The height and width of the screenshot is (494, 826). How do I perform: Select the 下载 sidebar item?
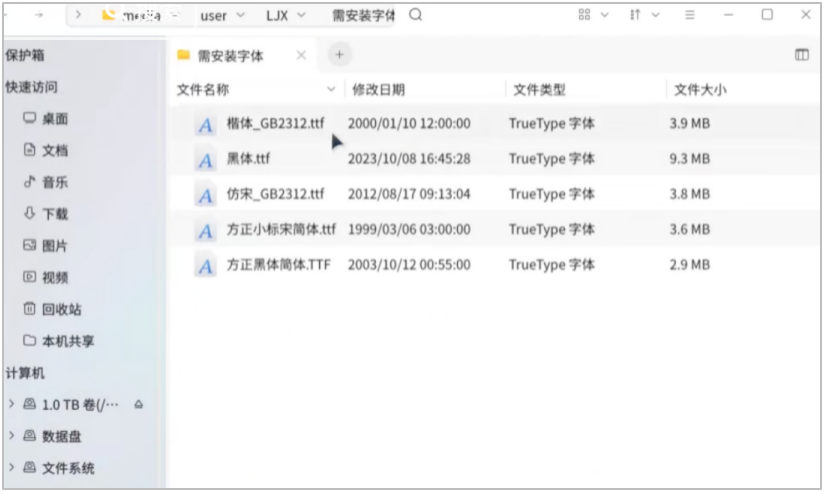point(54,214)
